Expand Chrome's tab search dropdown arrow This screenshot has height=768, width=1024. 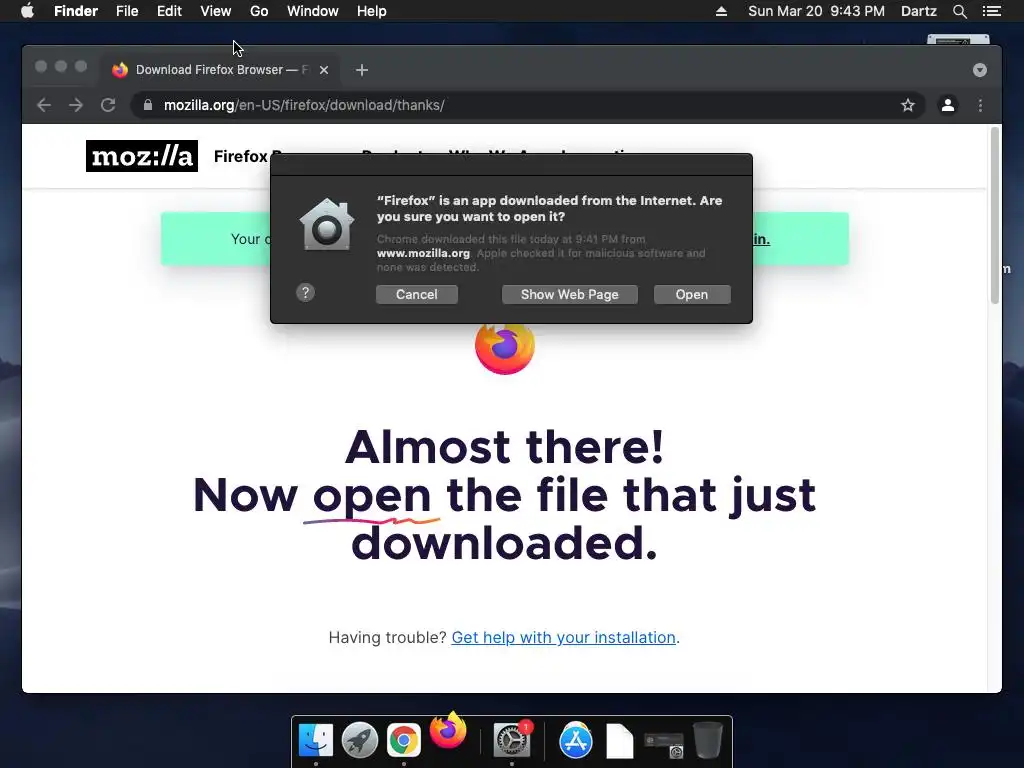(x=980, y=70)
